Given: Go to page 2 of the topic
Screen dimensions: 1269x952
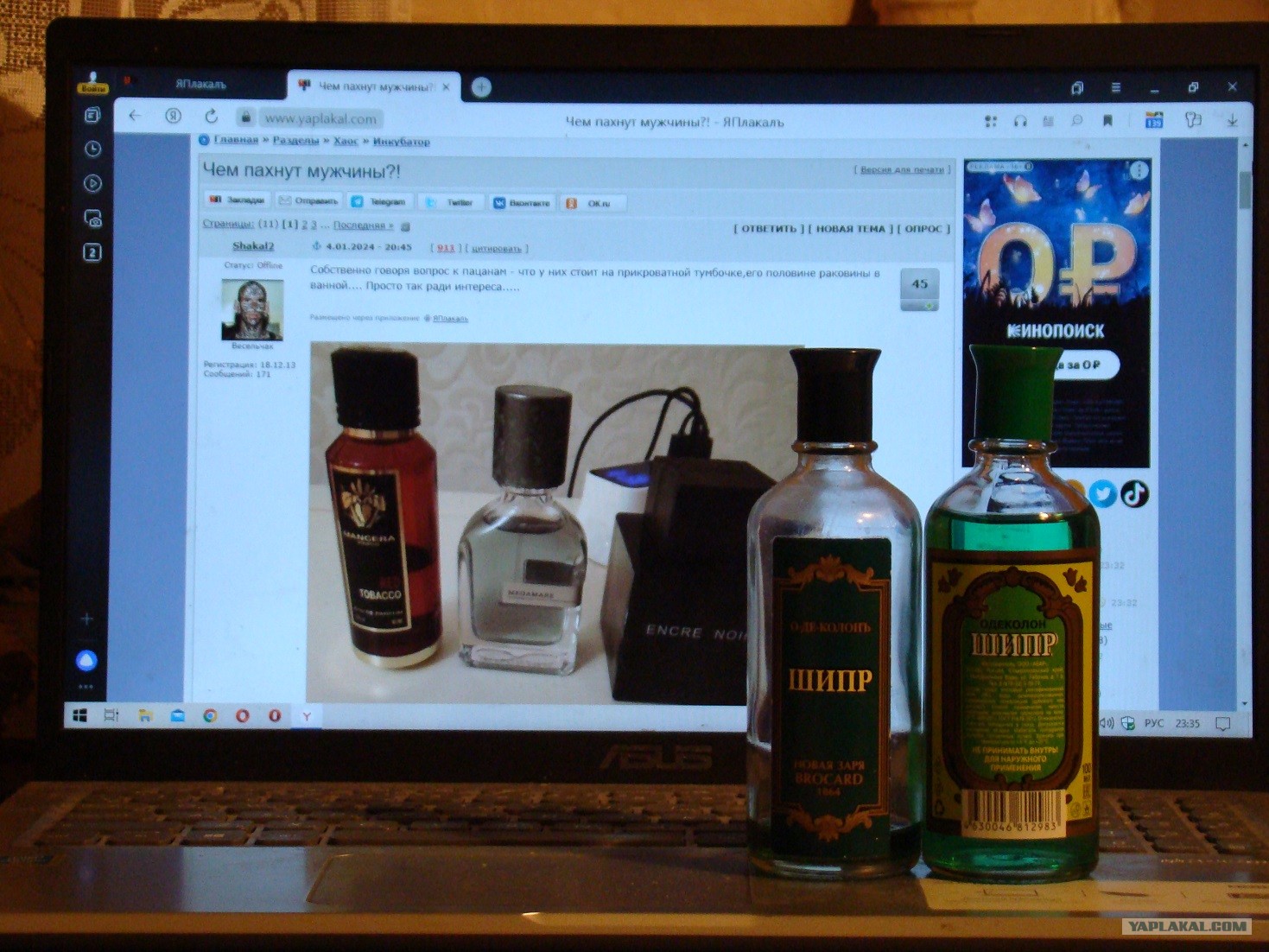Looking at the screenshot, I should tap(304, 225).
